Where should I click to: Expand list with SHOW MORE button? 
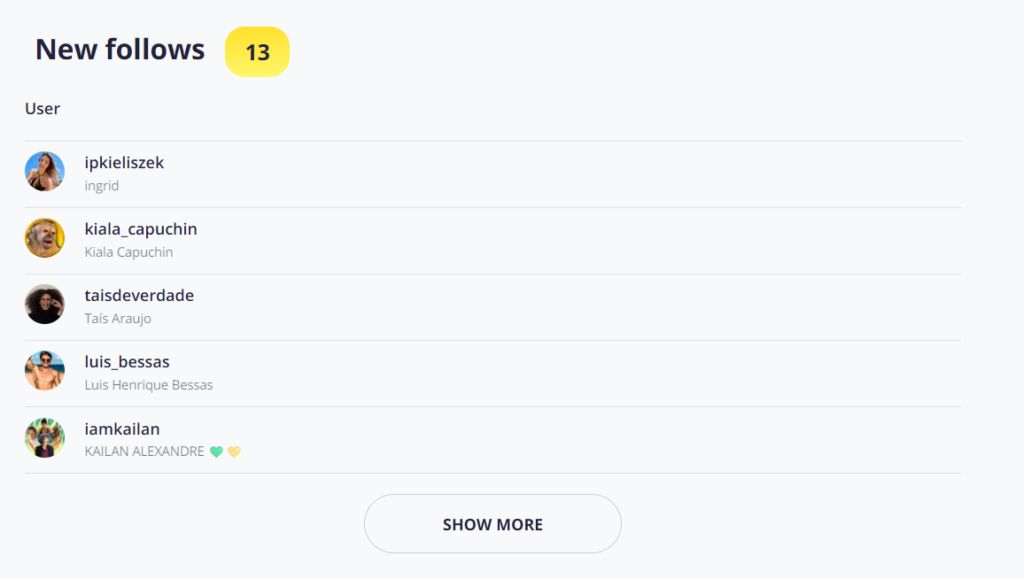(492, 524)
